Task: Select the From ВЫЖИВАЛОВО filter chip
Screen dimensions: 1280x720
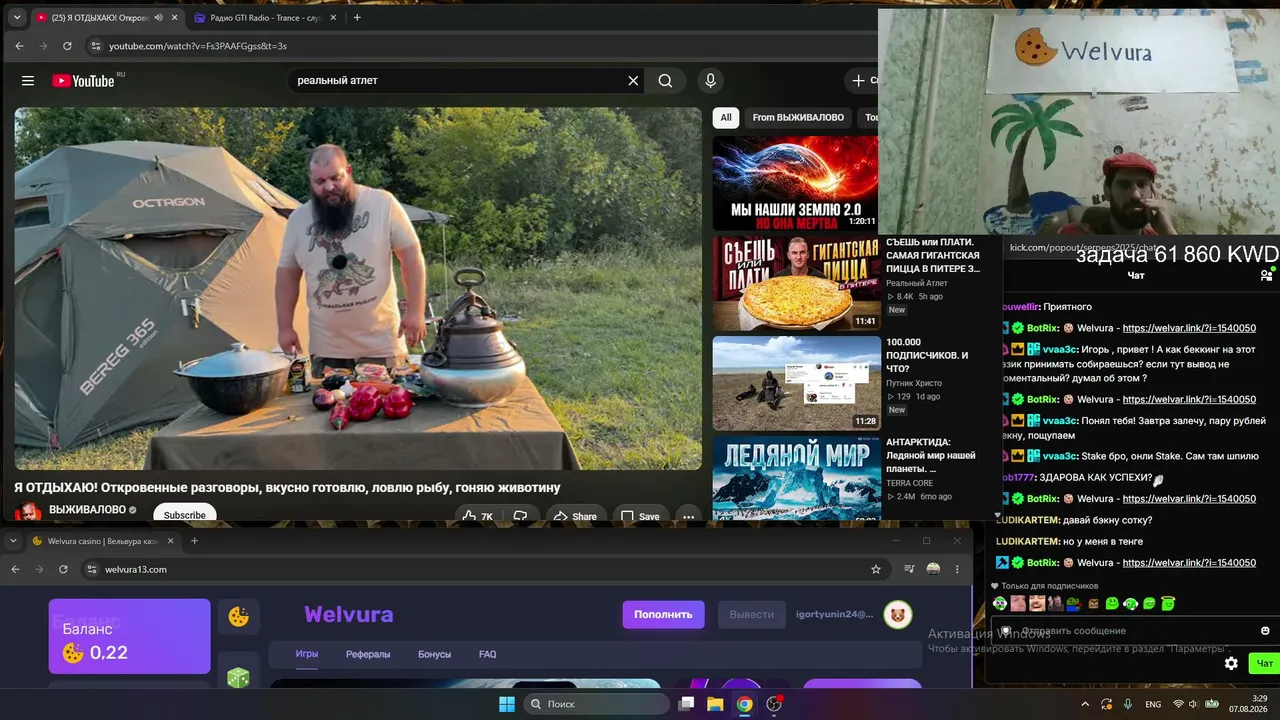Action: (x=798, y=118)
